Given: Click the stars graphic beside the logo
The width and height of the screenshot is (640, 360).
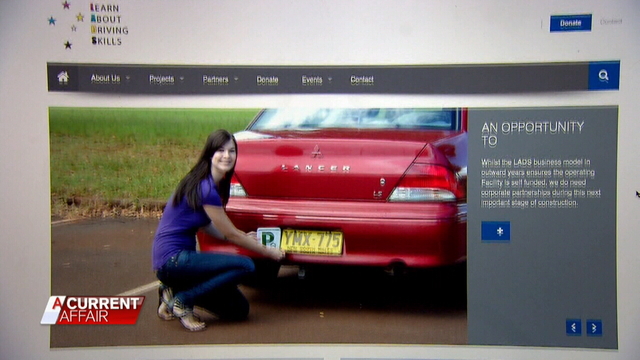Looking at the screenshot, I should click(66, 24).
